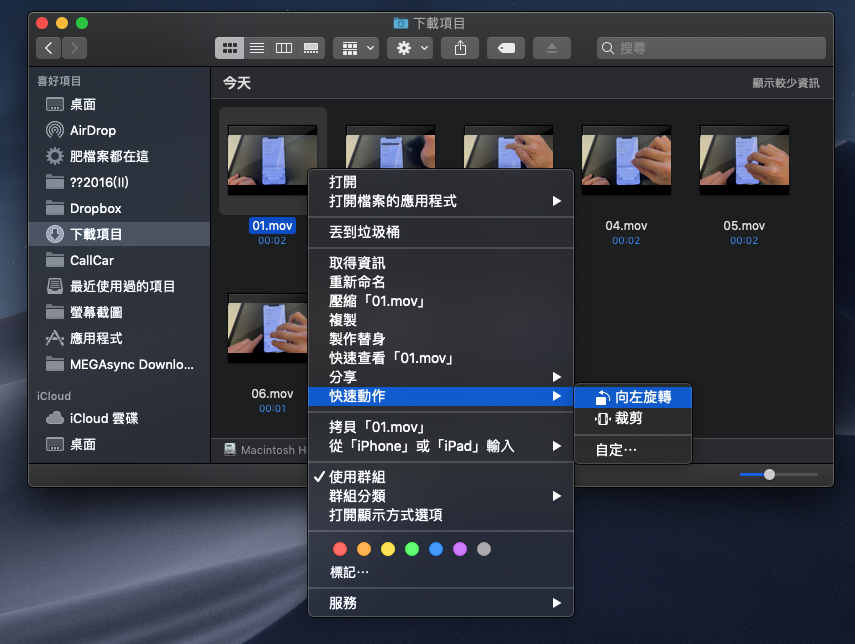Choose 重新命名 in context menu

[441, 282]
